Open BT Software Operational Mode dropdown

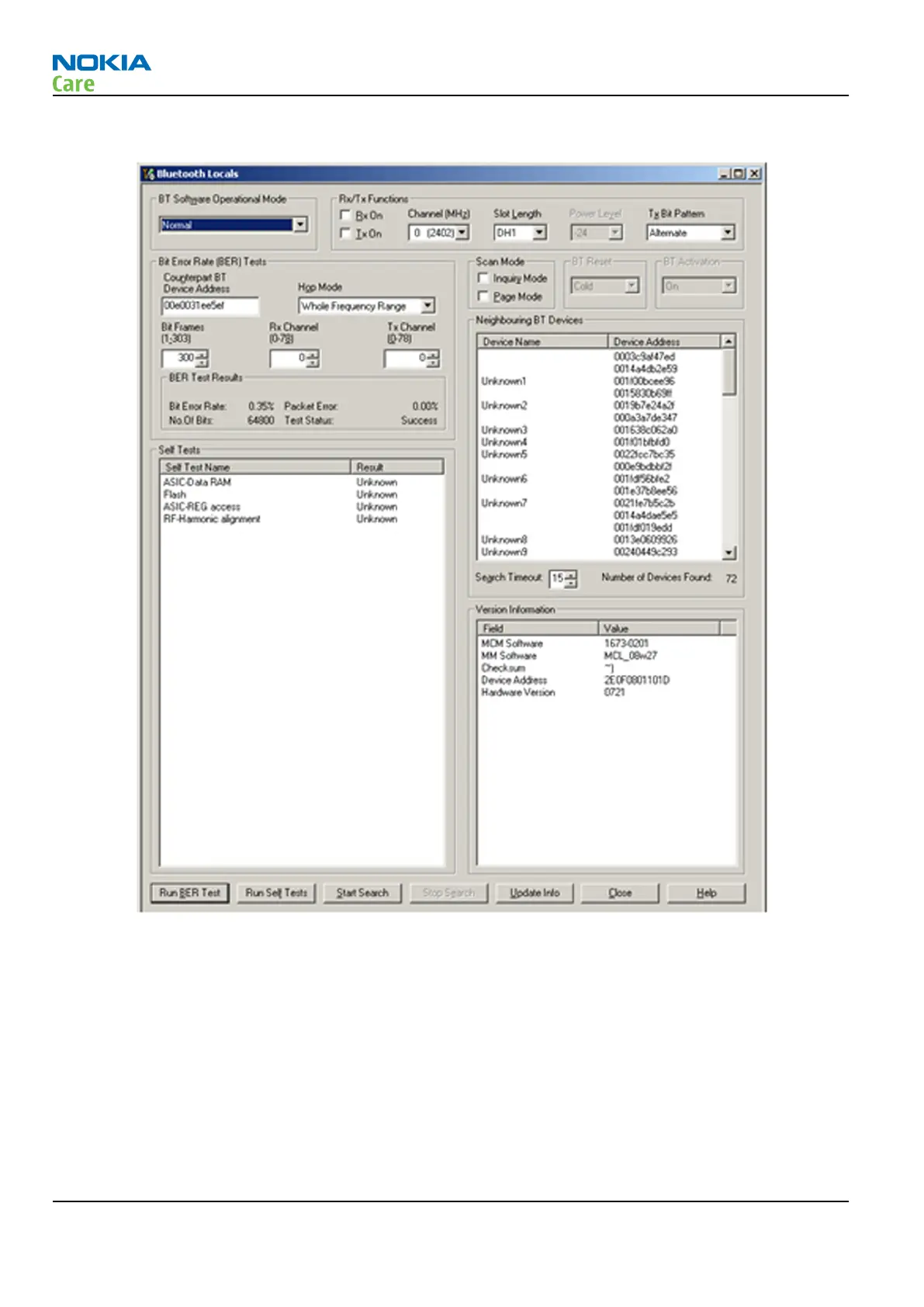(x=300, y=225)
